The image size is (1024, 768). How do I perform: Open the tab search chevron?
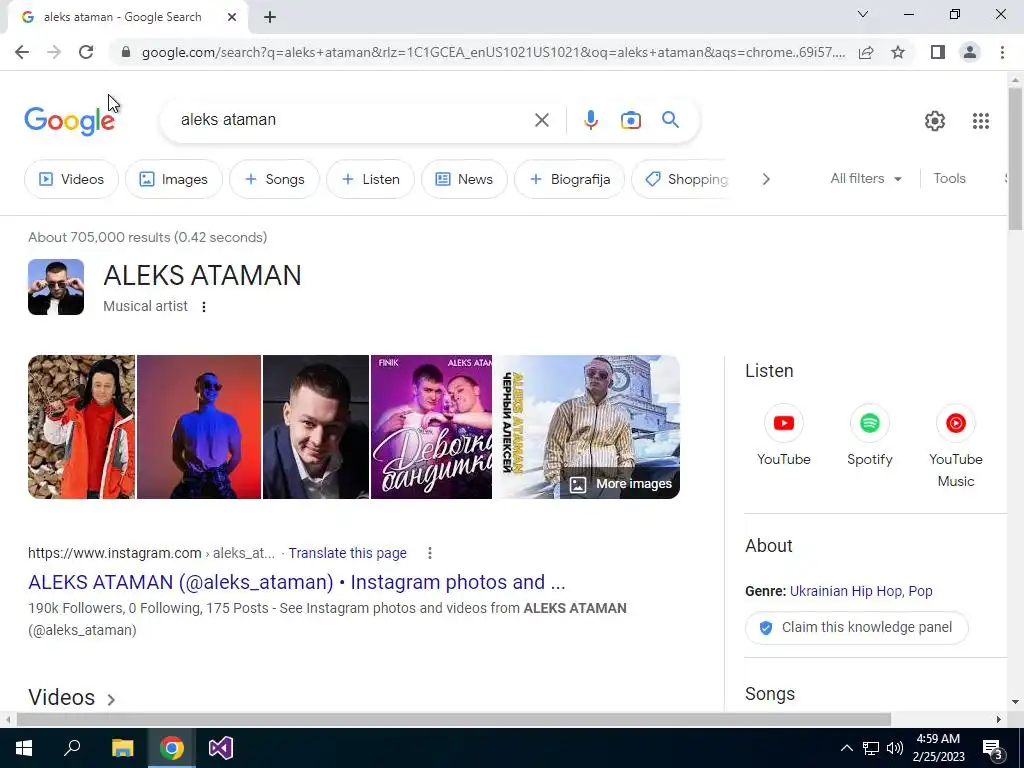(x=863, y=14)
